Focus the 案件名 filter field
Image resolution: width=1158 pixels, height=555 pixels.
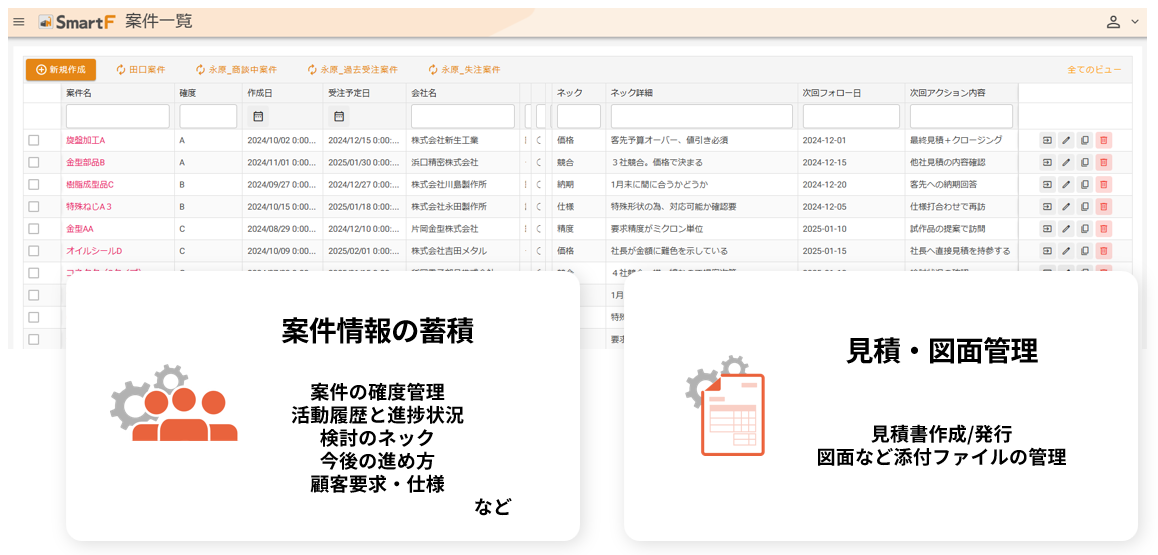[x=117, y=116]
